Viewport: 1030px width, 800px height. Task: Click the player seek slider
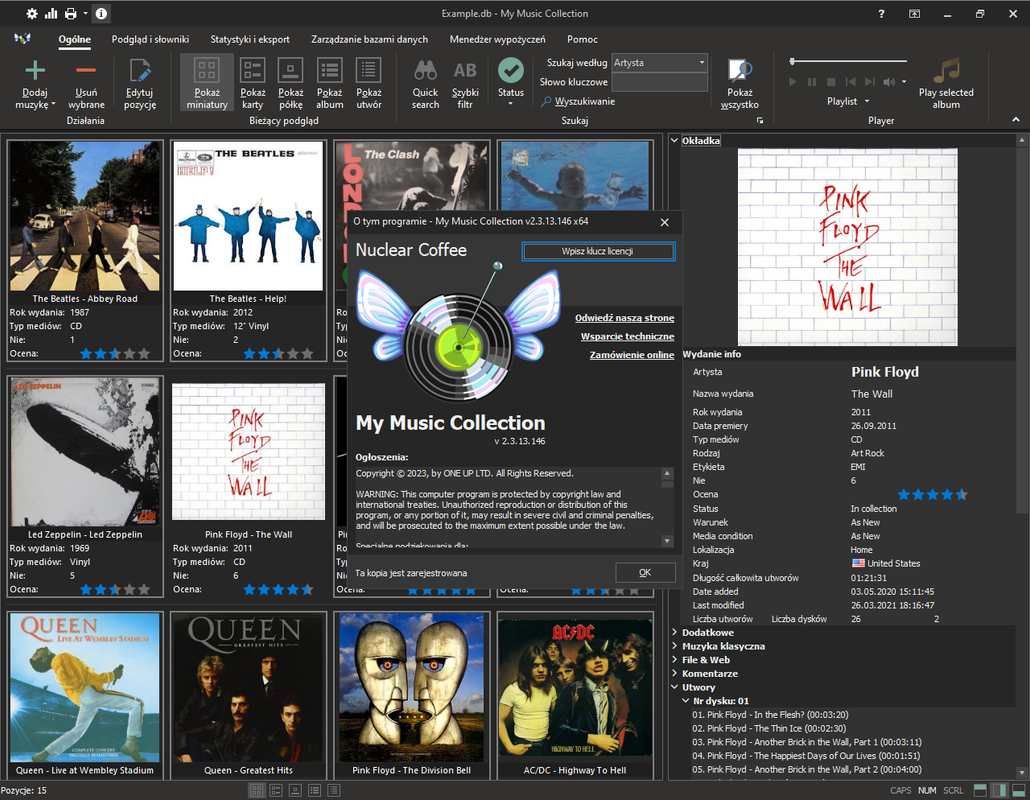pyautogui.click(x=849, y=61)
